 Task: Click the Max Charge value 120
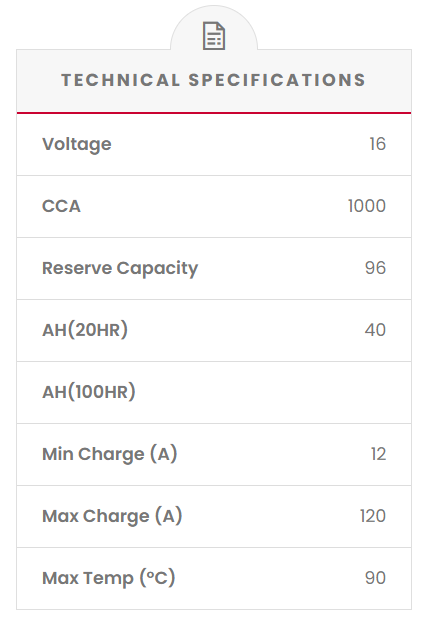point(373,516)
